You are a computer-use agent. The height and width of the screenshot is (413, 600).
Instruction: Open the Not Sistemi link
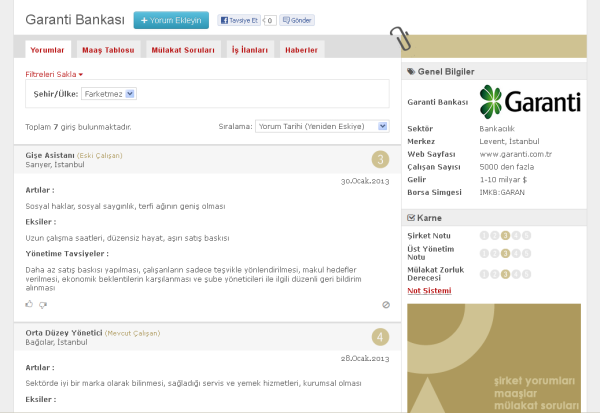pos(429,291)
